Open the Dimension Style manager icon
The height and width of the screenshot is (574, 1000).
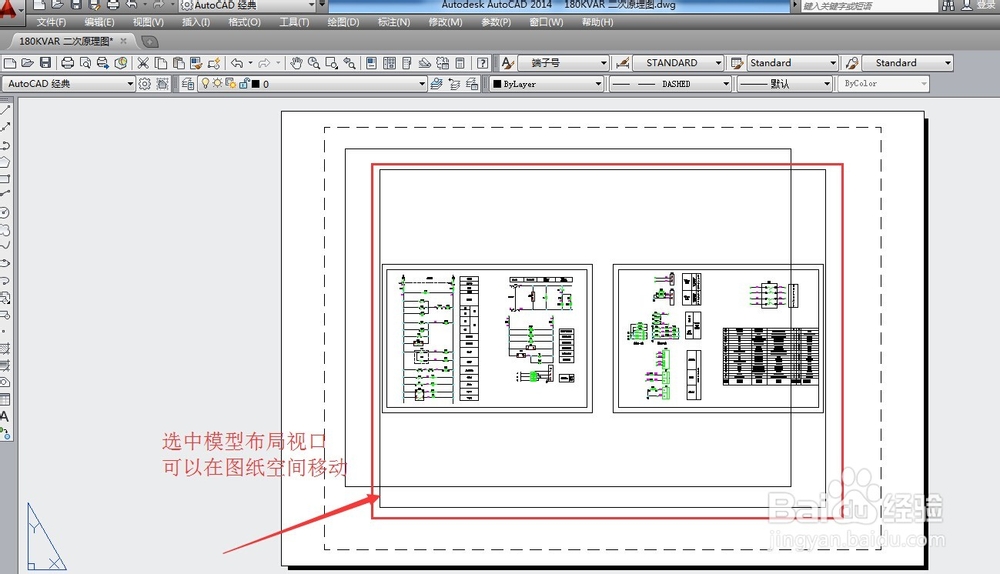point(623,63)
